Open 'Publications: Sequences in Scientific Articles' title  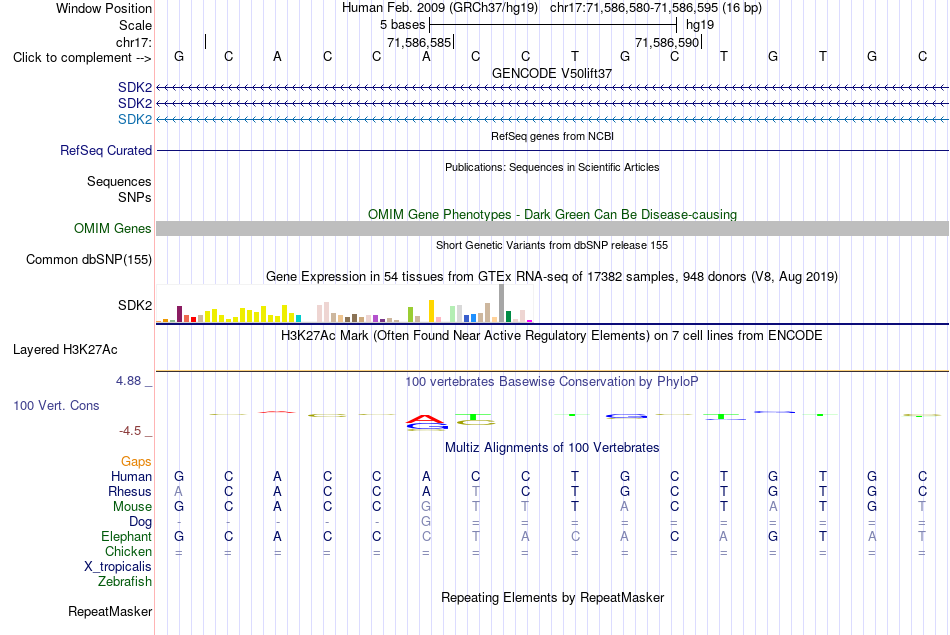tap(552, 167)
